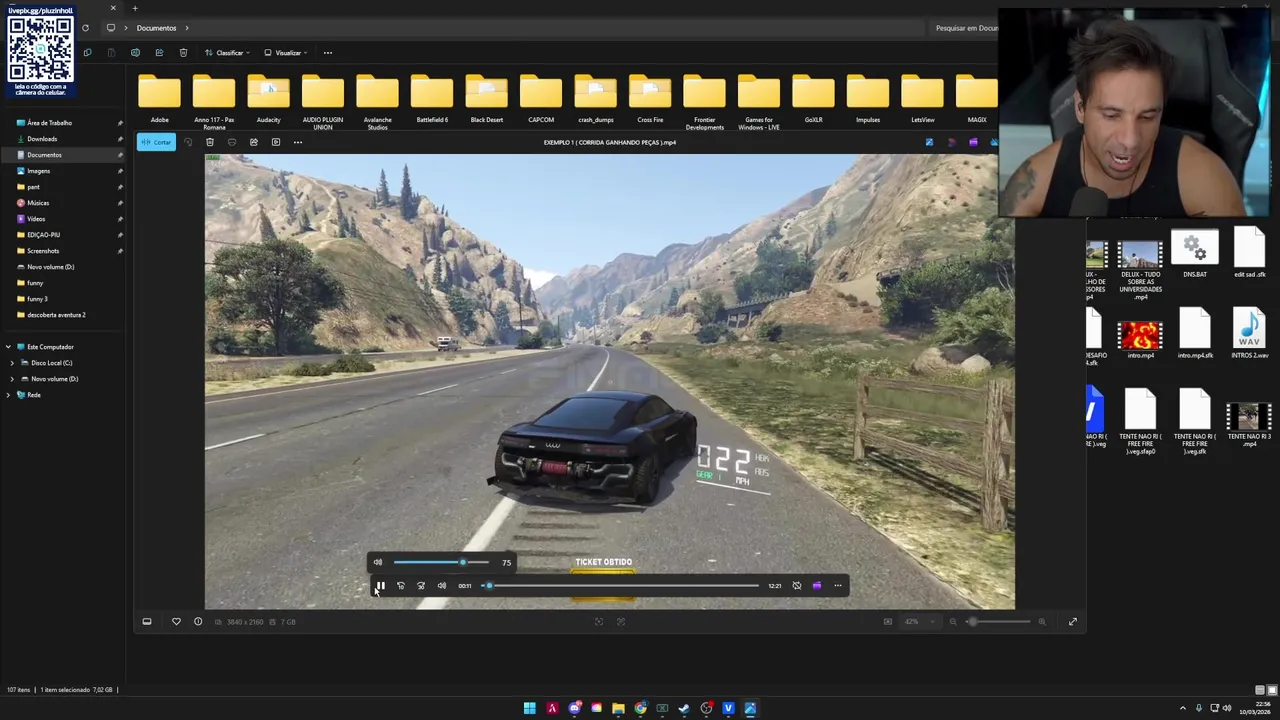The image size is (1280, 720).
Task: Adjust the volume slider set to 75
Action: coord(441,562)
